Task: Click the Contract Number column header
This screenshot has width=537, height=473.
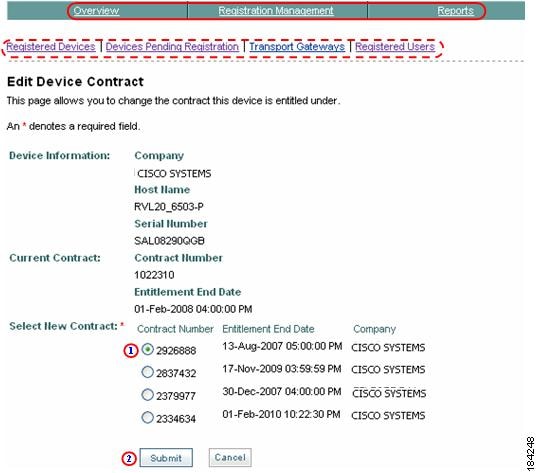Action: click(175, 329)
